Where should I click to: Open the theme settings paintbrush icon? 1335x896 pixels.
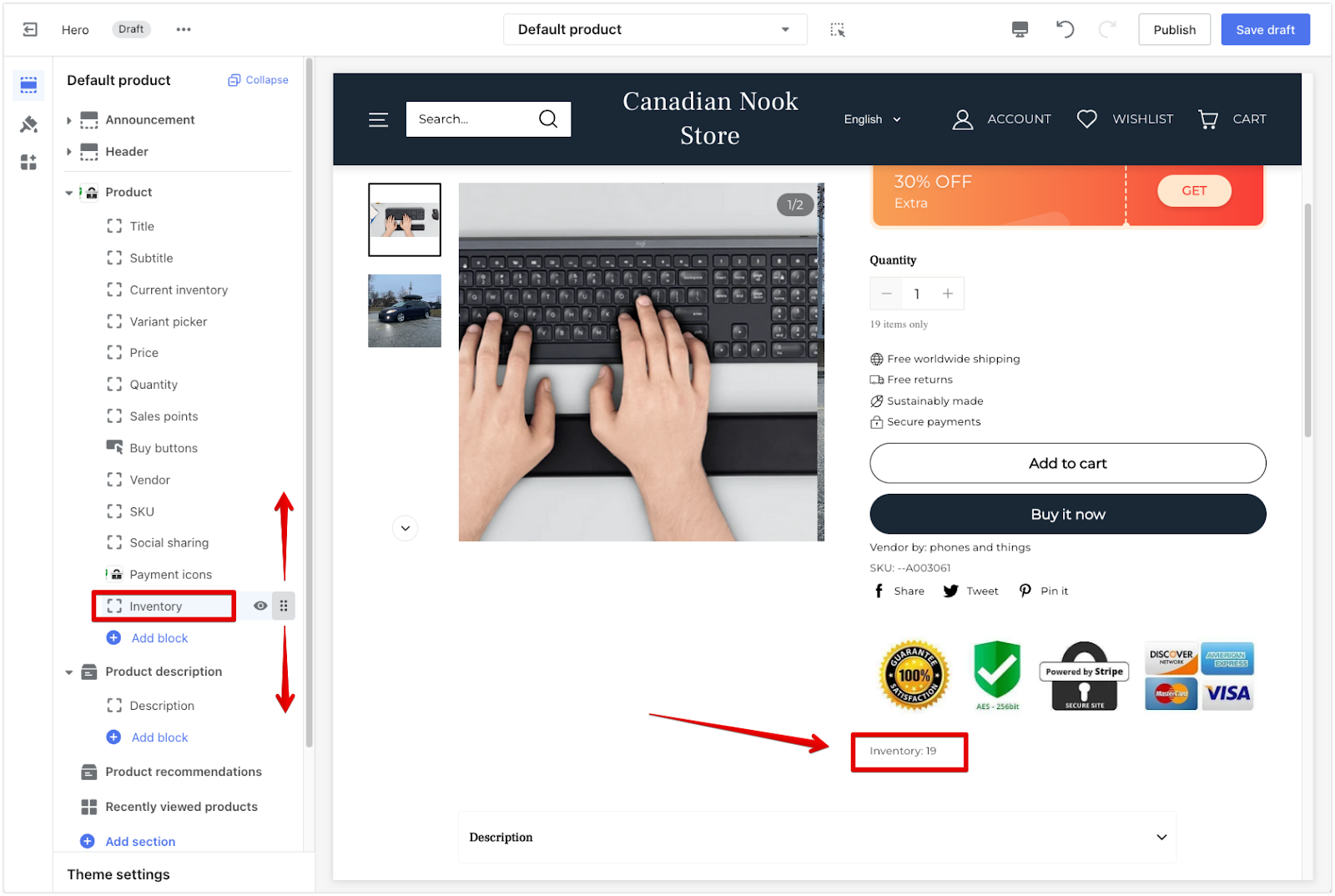click(28, 124)
